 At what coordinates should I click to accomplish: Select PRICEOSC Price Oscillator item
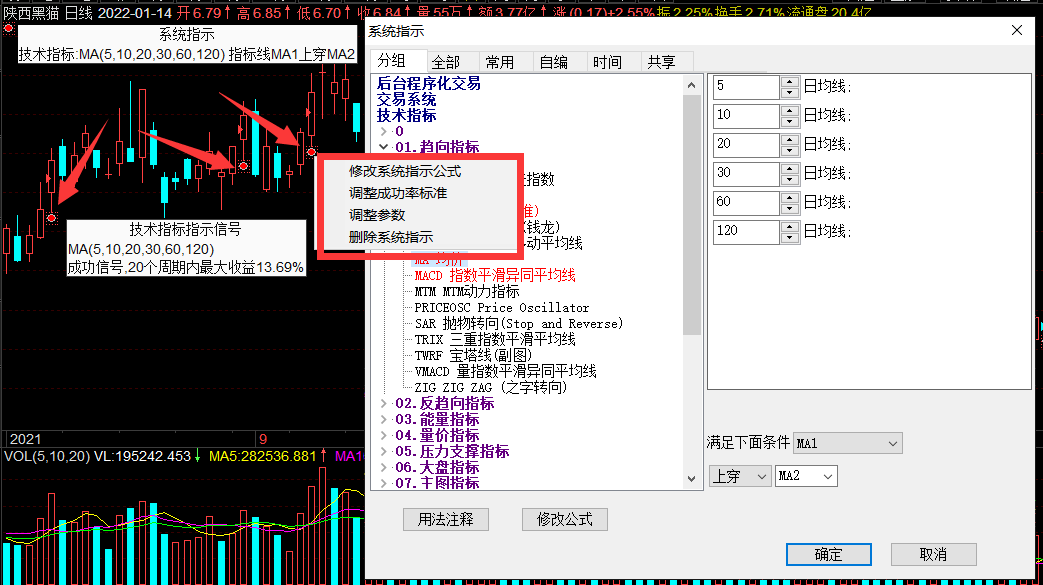(x=502, y=307)
